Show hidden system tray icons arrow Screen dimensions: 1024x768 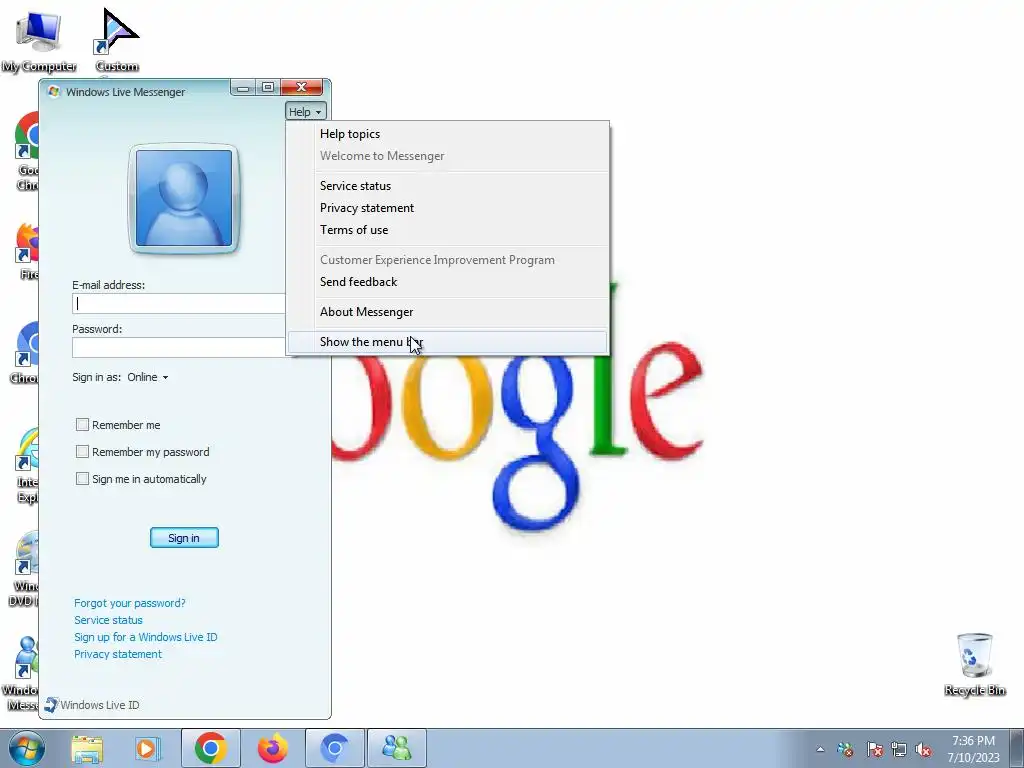[820, 749]
